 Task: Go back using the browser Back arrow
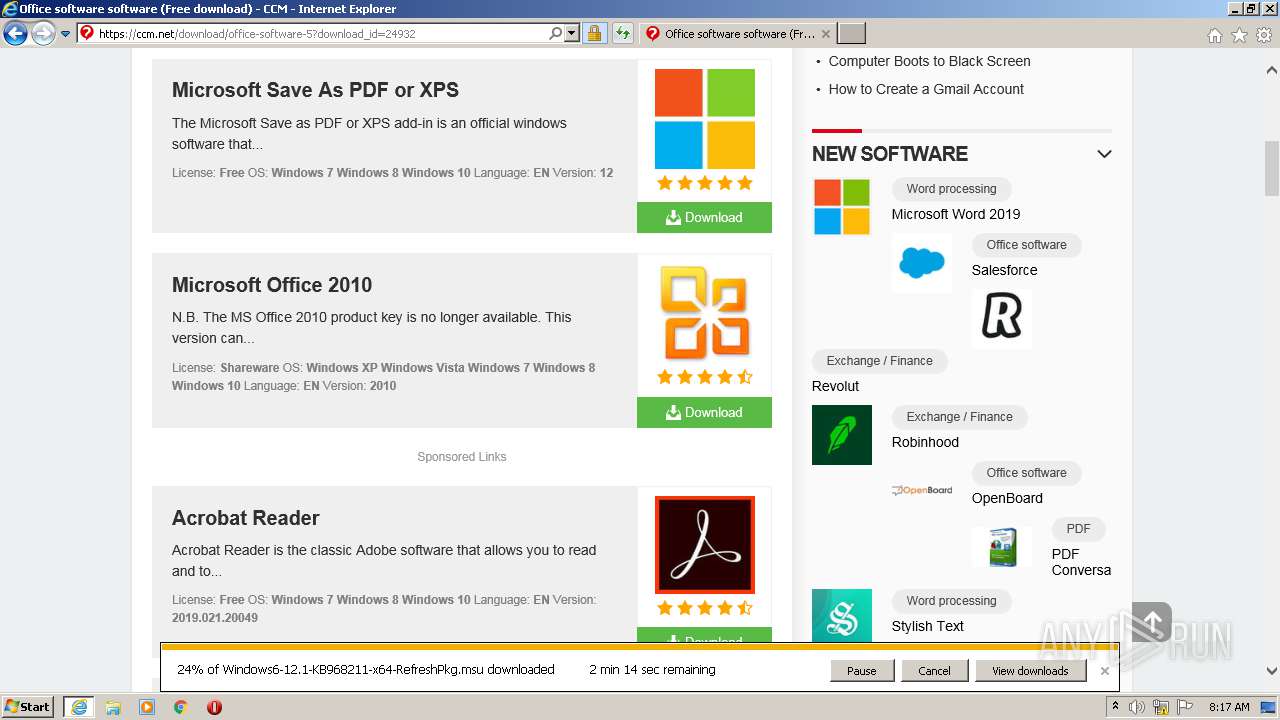[15, 33]
